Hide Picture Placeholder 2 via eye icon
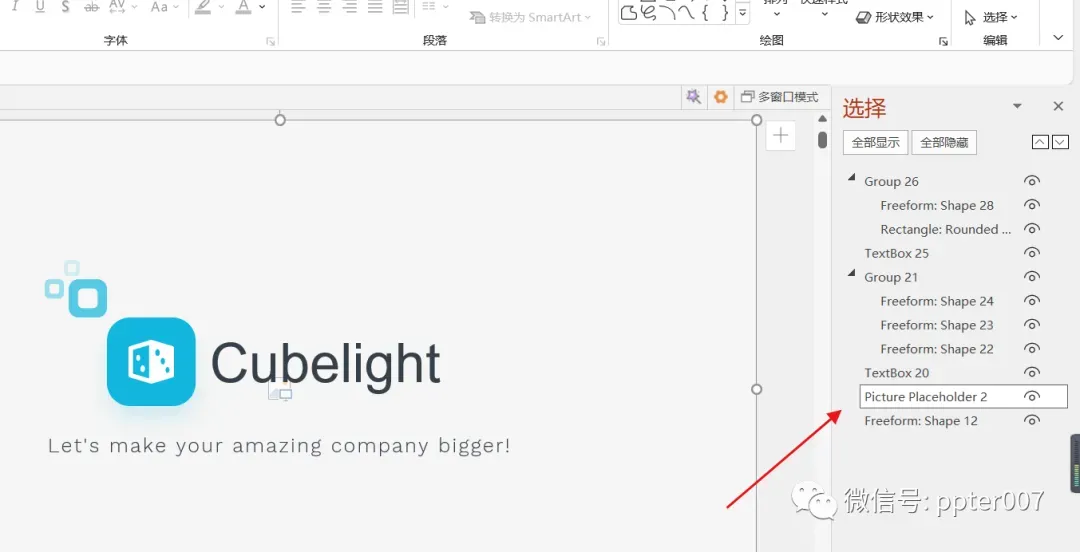This screenshot has width=1080, height=552. click(1031, 396)
